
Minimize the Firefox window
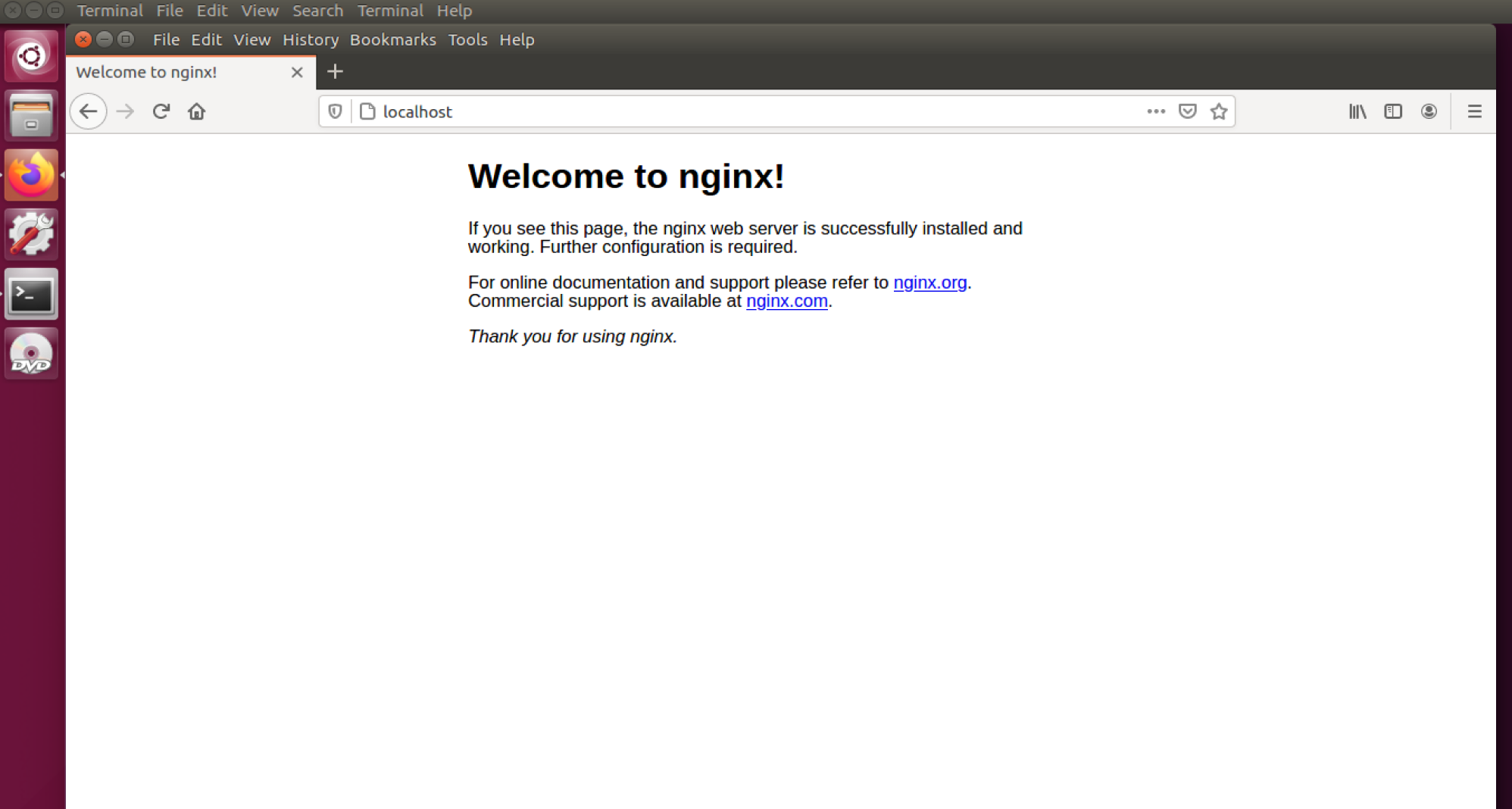105,39
